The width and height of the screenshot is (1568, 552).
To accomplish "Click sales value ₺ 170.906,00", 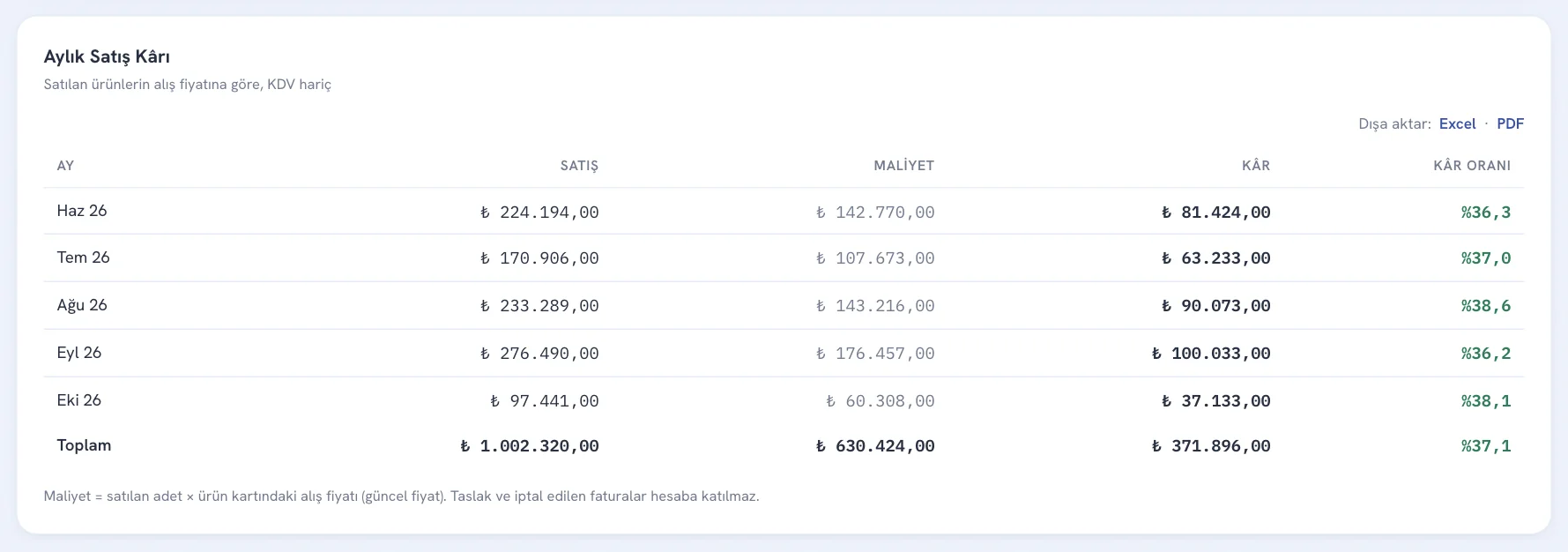I will tap(539, 258).
